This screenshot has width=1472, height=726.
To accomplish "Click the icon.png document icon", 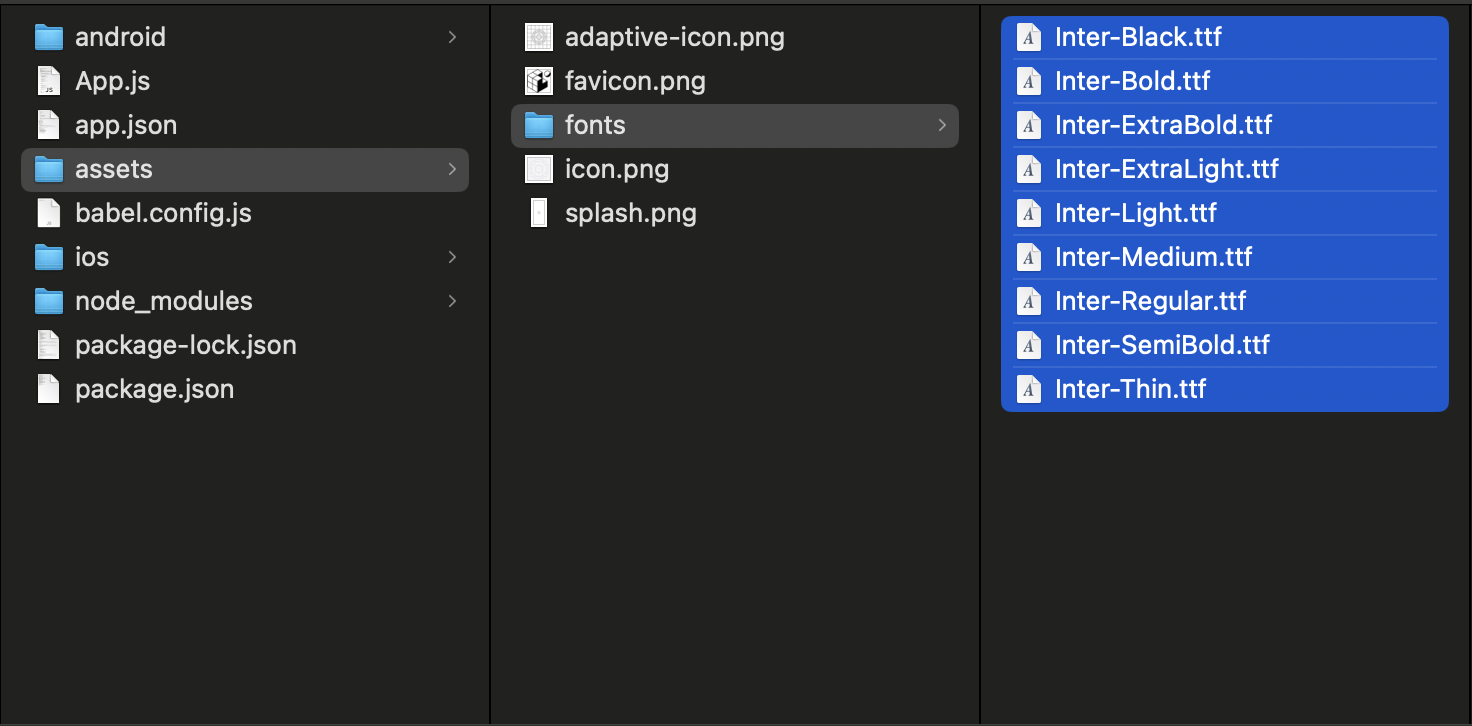I will point(538,169).
